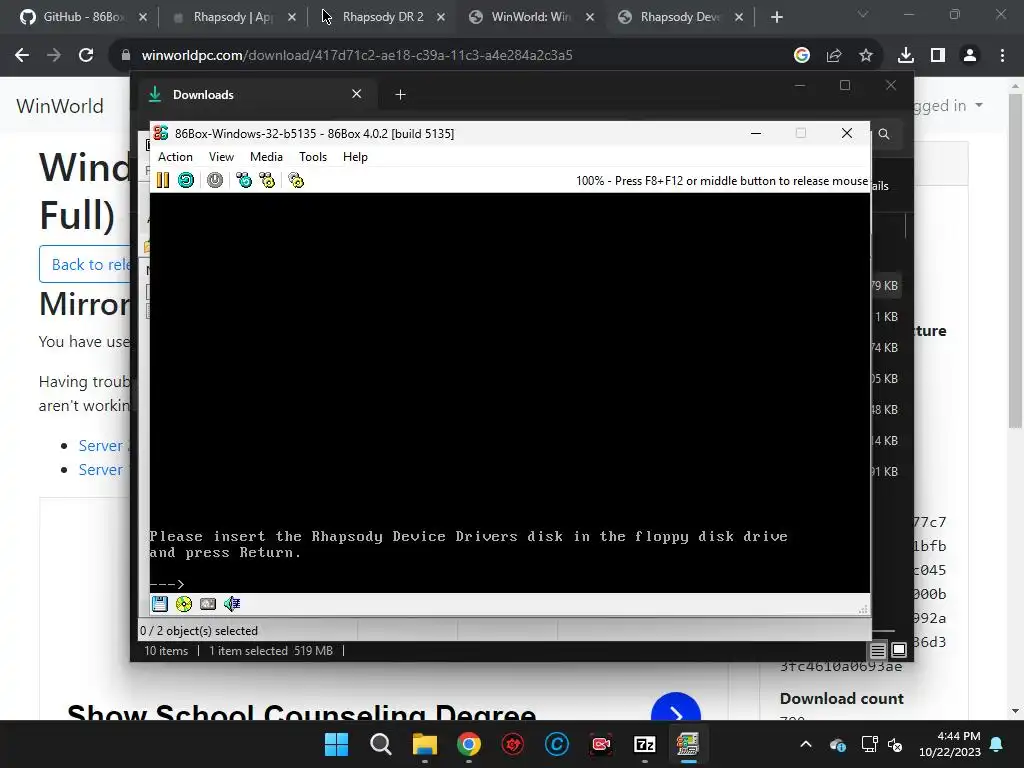Open the notification bell icon
Screen dimensions: 1024x768
click(x=997, y=744)
